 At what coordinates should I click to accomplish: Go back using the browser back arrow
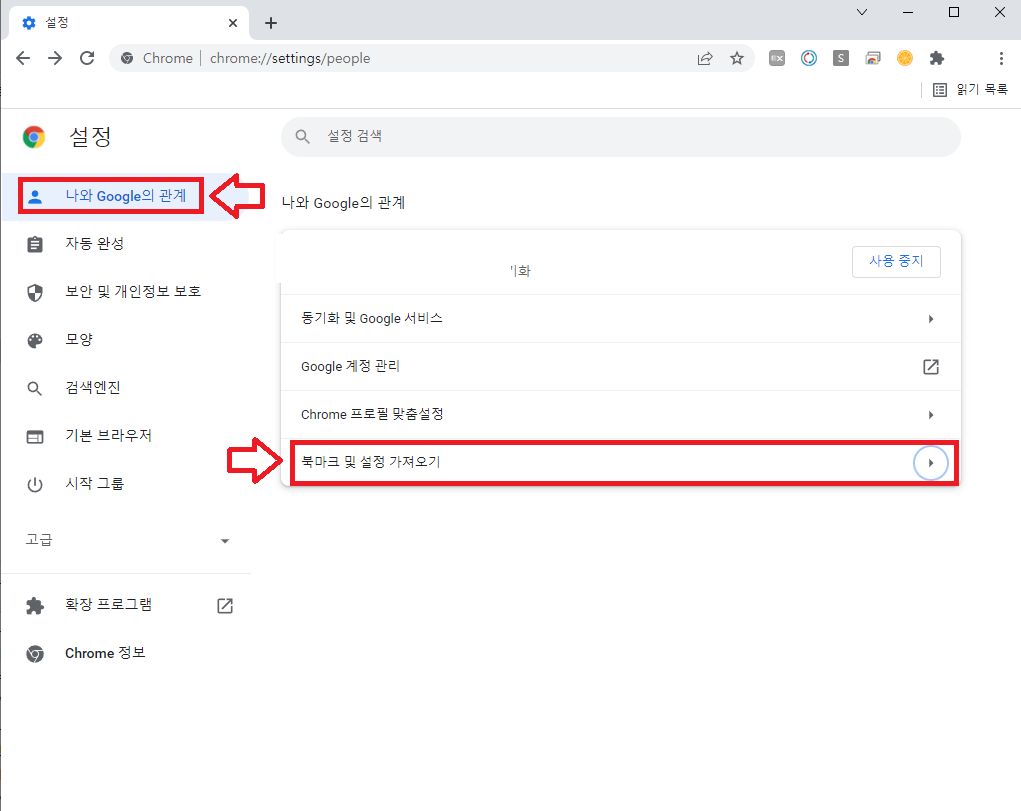point(23,58)
